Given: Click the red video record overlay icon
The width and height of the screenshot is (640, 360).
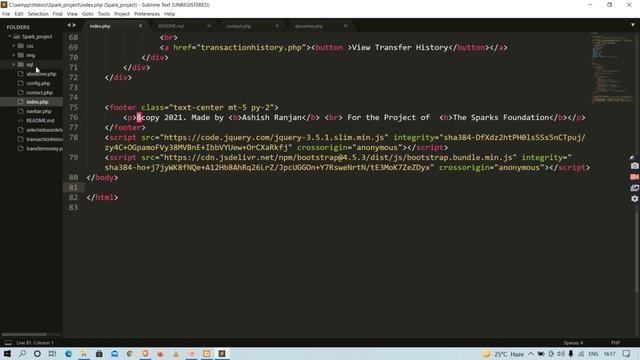Looking at the screenshot, I should pyautogui.click(x=634, y=177).
